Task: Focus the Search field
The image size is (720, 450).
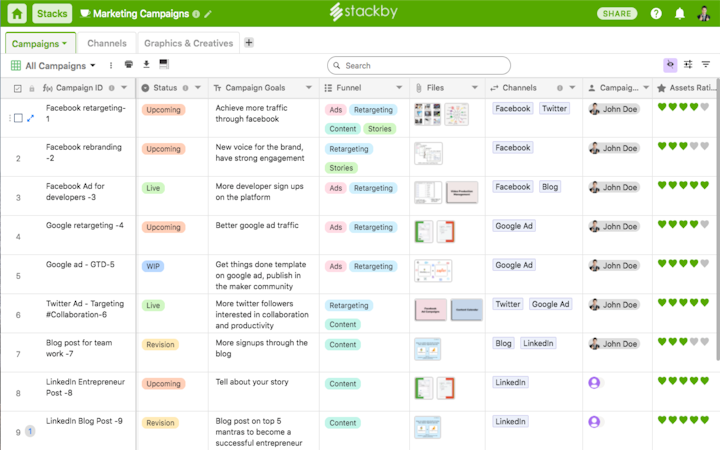Action: [419, 66]
